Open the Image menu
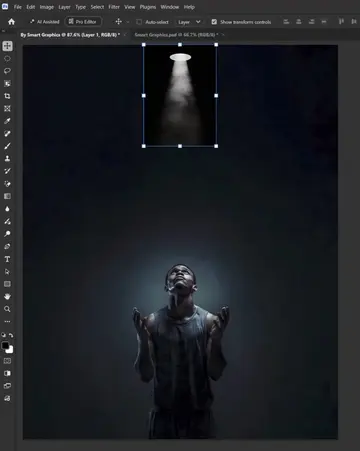Screen dimensions: 360x451 47,7
